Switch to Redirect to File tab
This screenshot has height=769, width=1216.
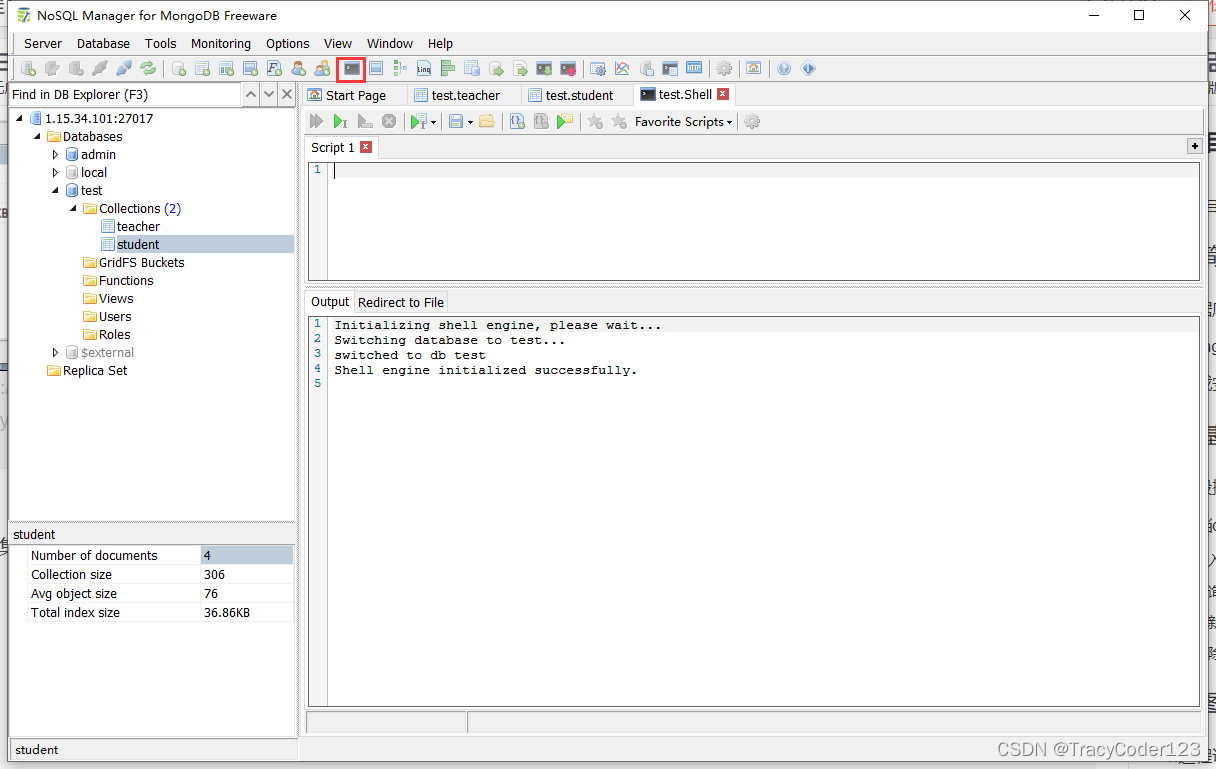401,302
